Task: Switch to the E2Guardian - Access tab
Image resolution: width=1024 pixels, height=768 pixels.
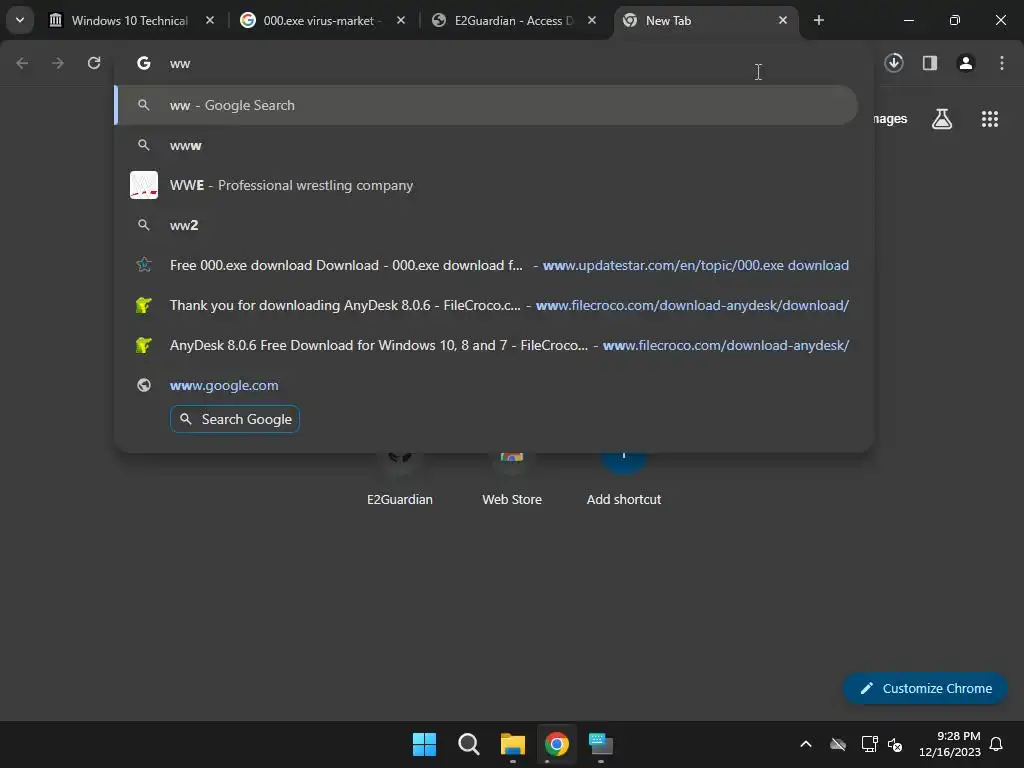Action: point(513,20)
